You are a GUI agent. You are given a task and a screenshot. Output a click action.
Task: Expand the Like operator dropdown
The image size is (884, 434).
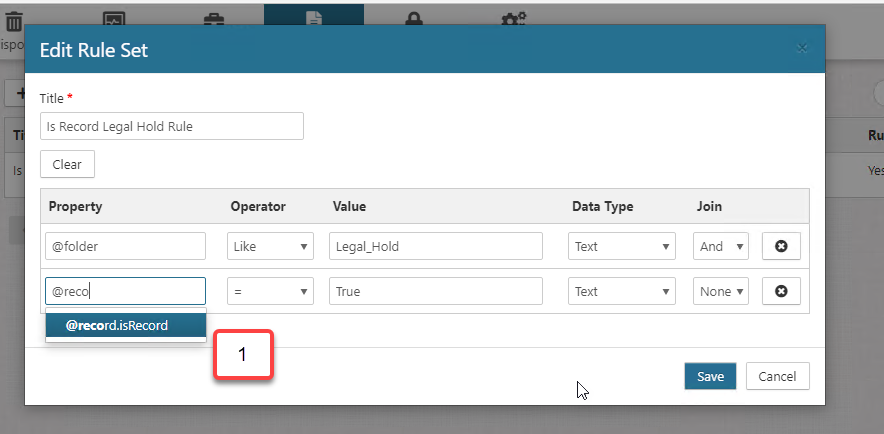(x=267, y=246)
